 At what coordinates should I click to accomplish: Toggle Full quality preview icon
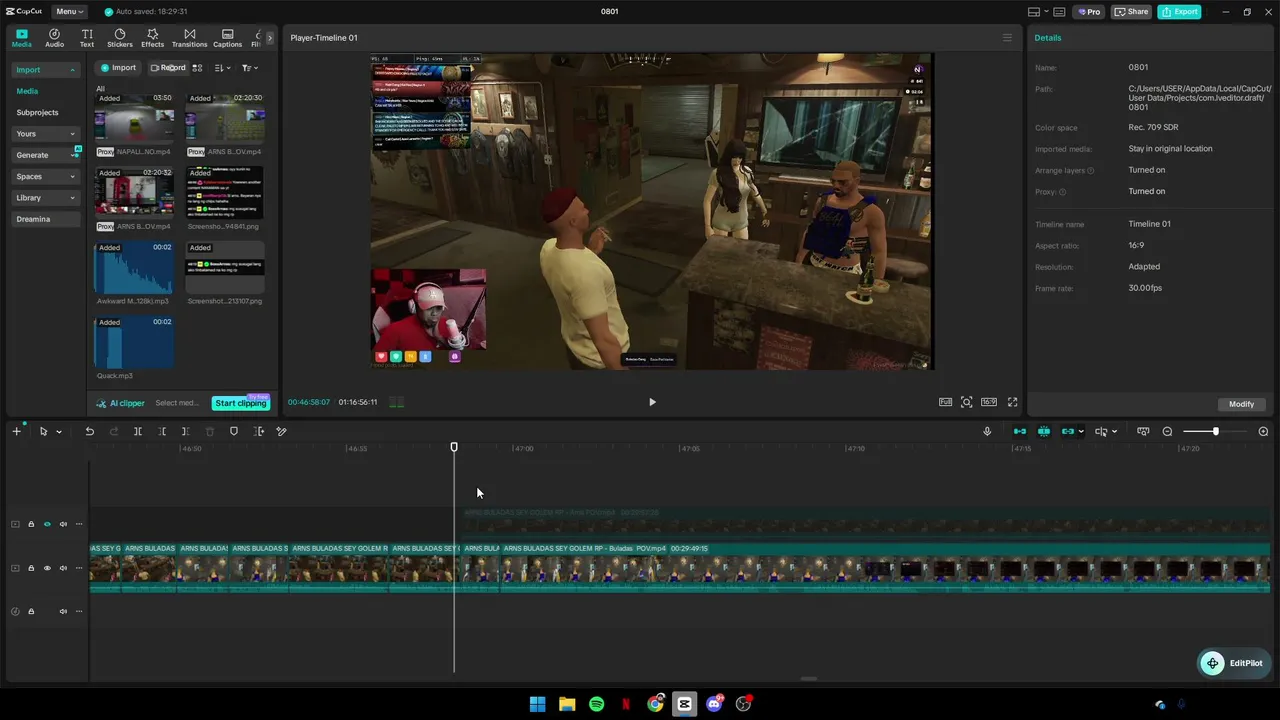945,402
